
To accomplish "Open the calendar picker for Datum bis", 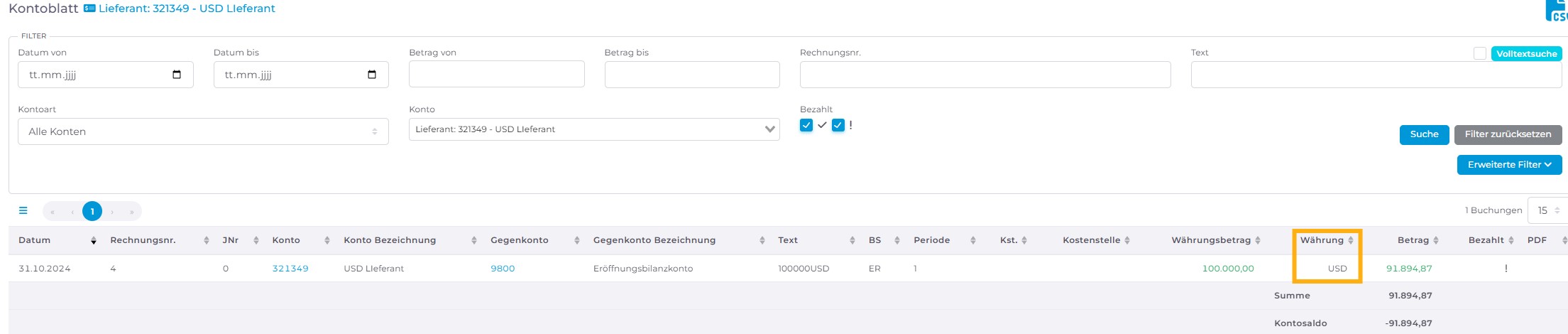I will (x=372, y=75).
